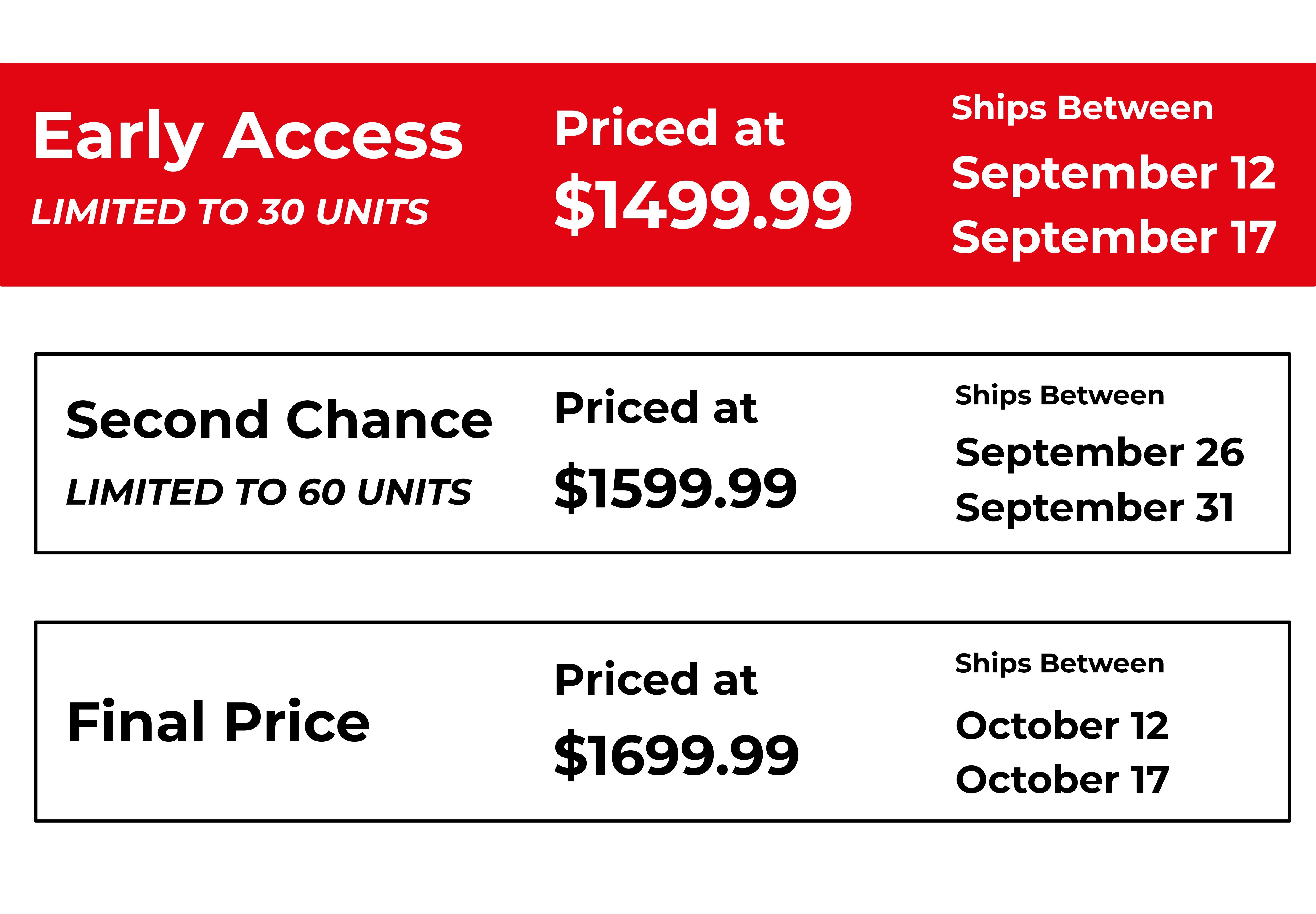Choose the Second Chance tier title
The image size is (1316, 914).
[x=279, y=420]
